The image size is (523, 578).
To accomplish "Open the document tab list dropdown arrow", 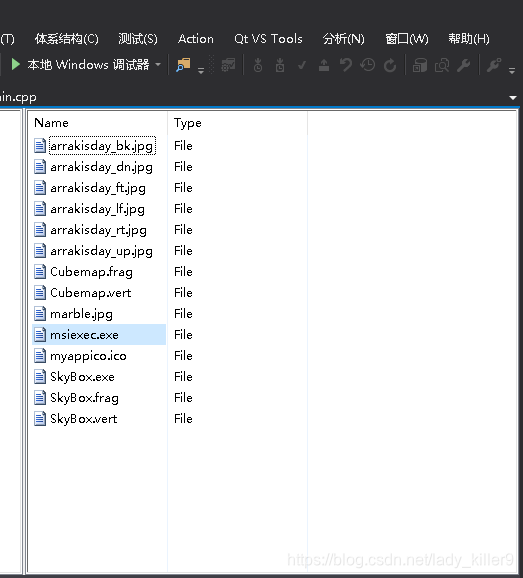I will 513,98.
